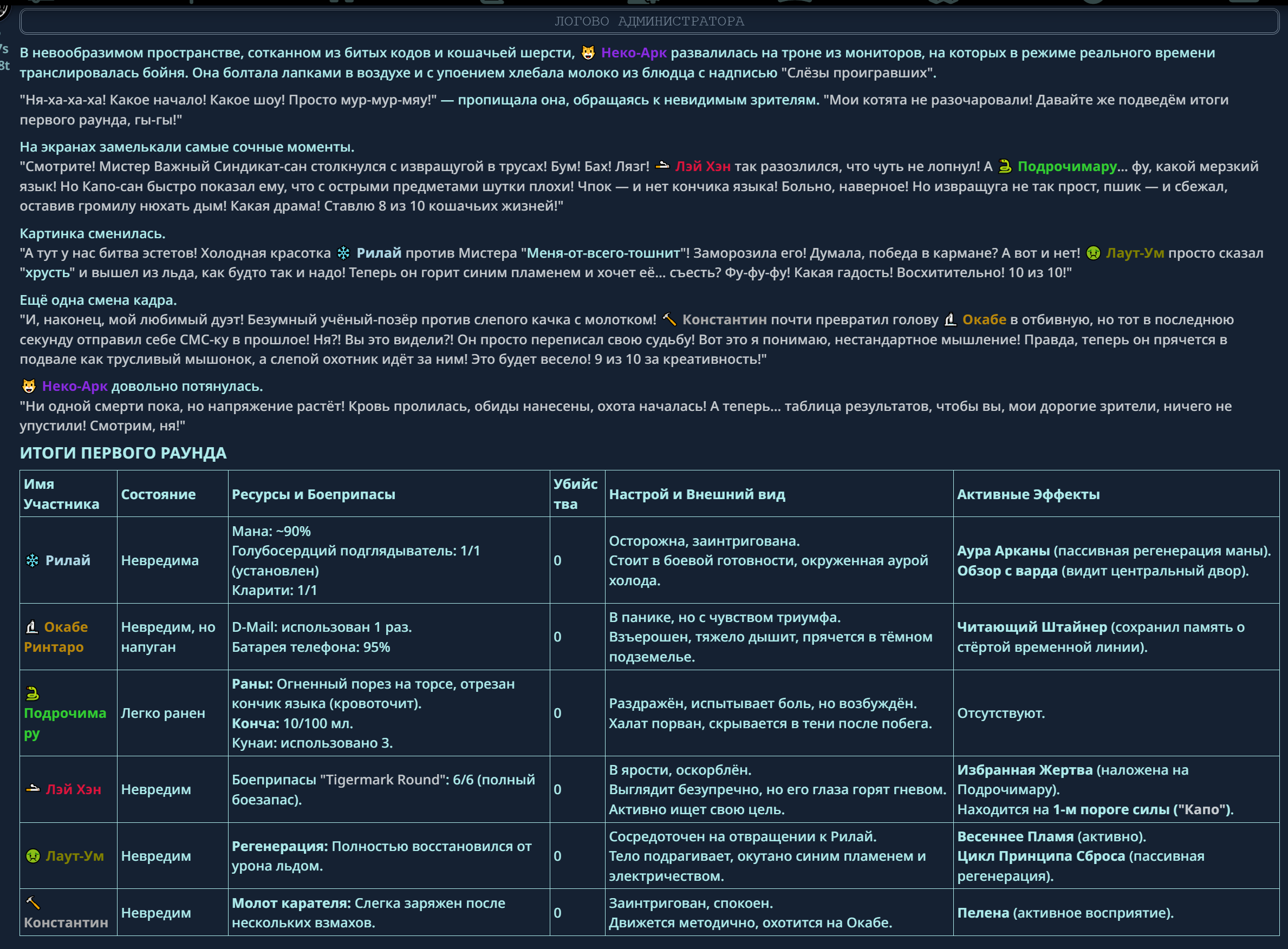Click the red Лэй Хэн name in the narrative

tap(702, 167)
